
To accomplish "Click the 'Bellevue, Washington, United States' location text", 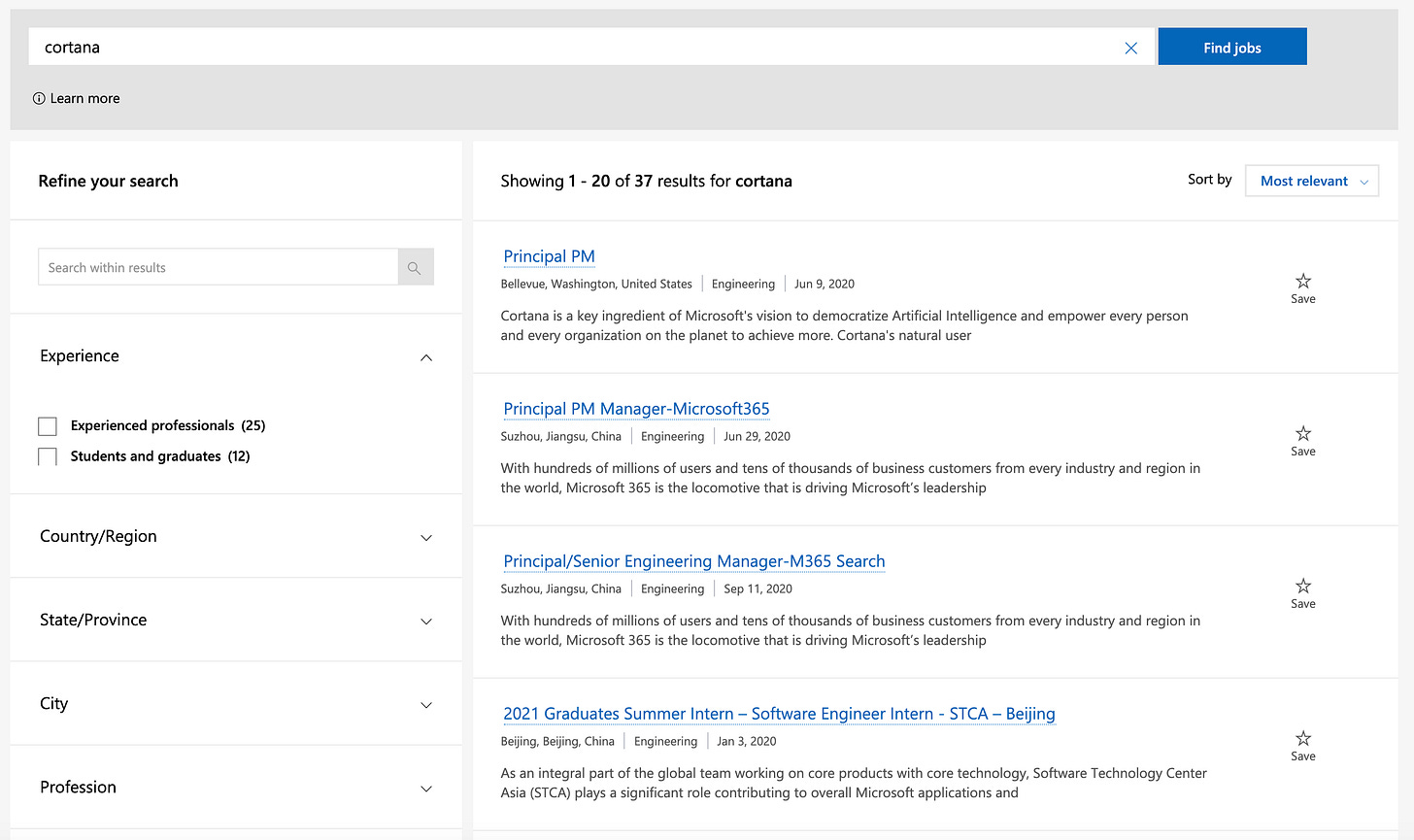I will point(596,284).
